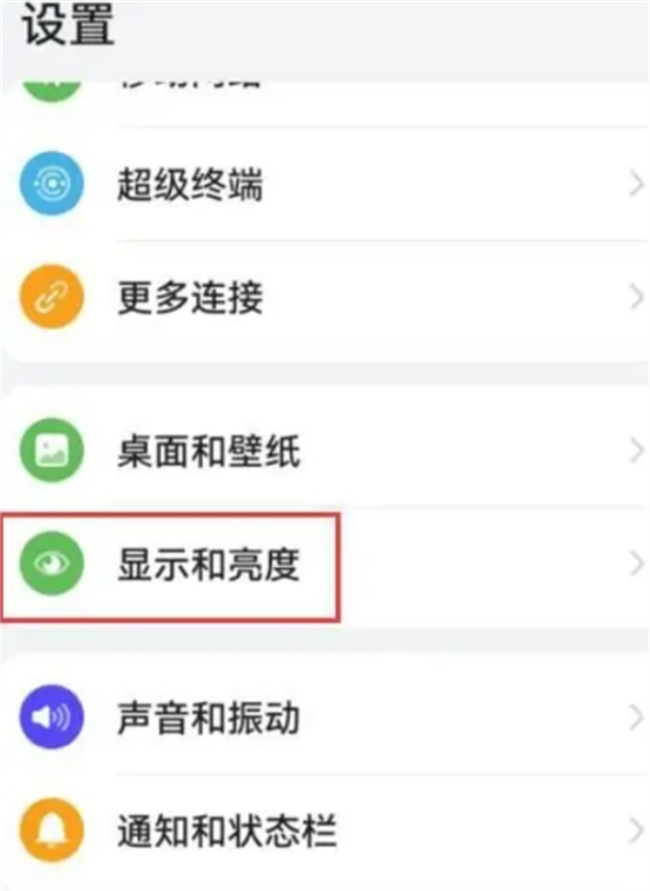Expand the chevron beside 桌面和壁纸

[636, 451]
